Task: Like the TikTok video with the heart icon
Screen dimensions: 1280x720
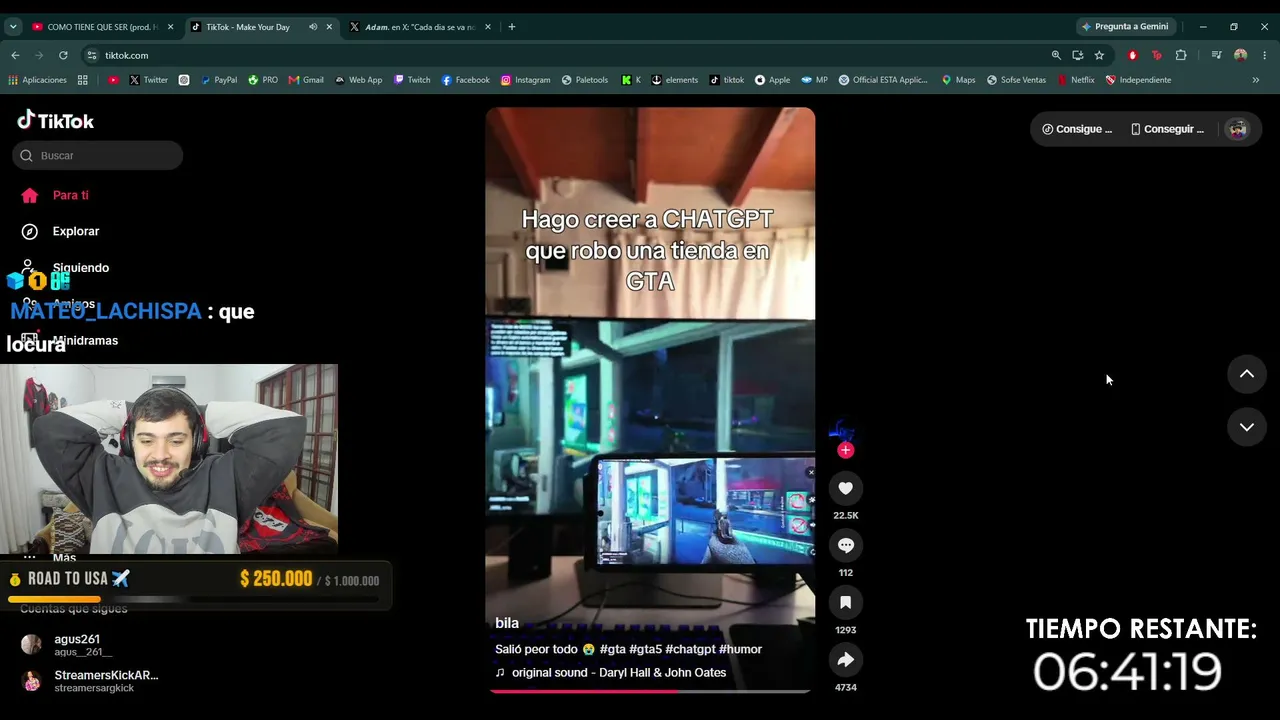Action: (x=845, y=488)
